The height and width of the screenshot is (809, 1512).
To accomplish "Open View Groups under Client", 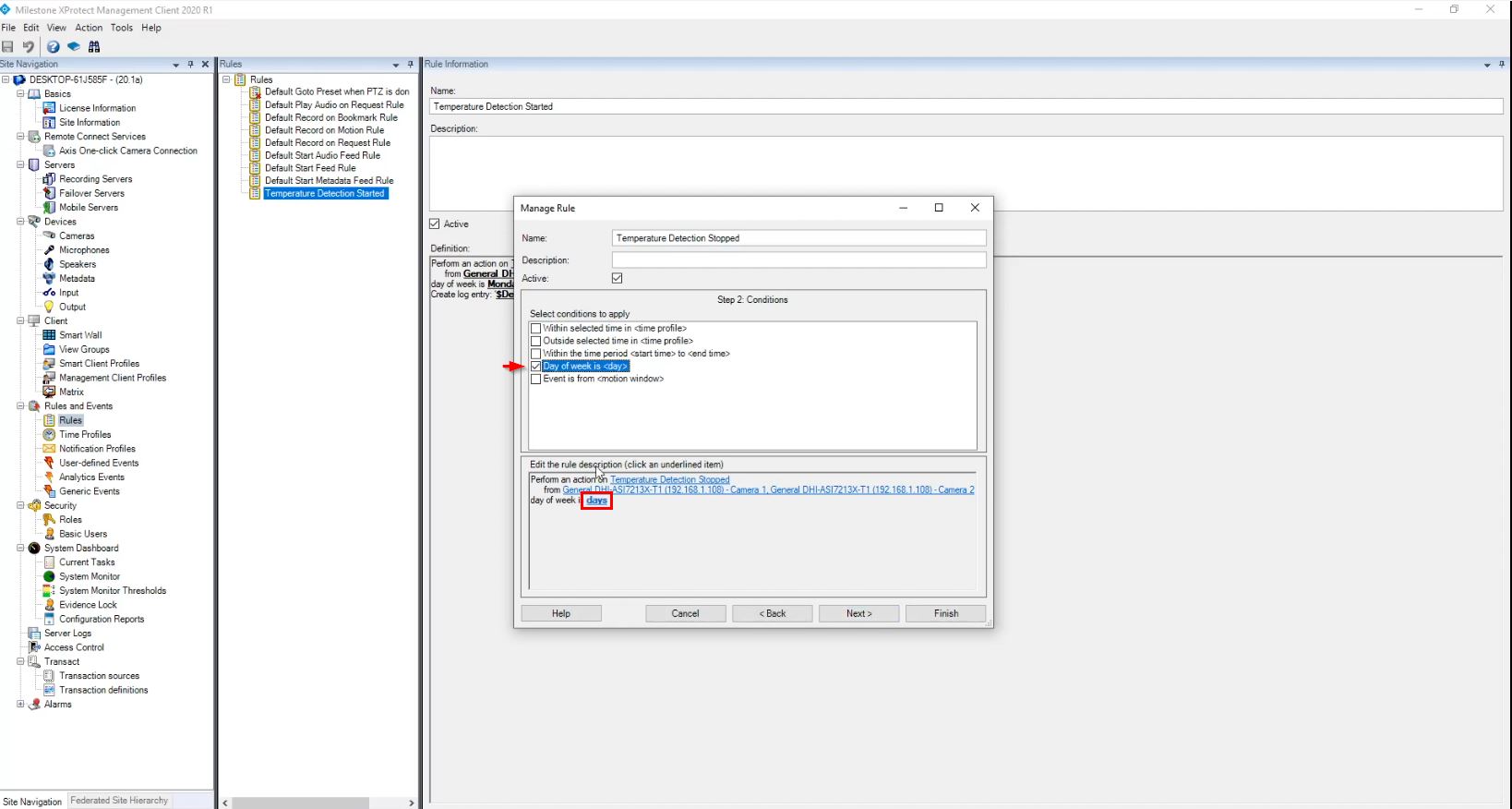I will pos(84,349).
